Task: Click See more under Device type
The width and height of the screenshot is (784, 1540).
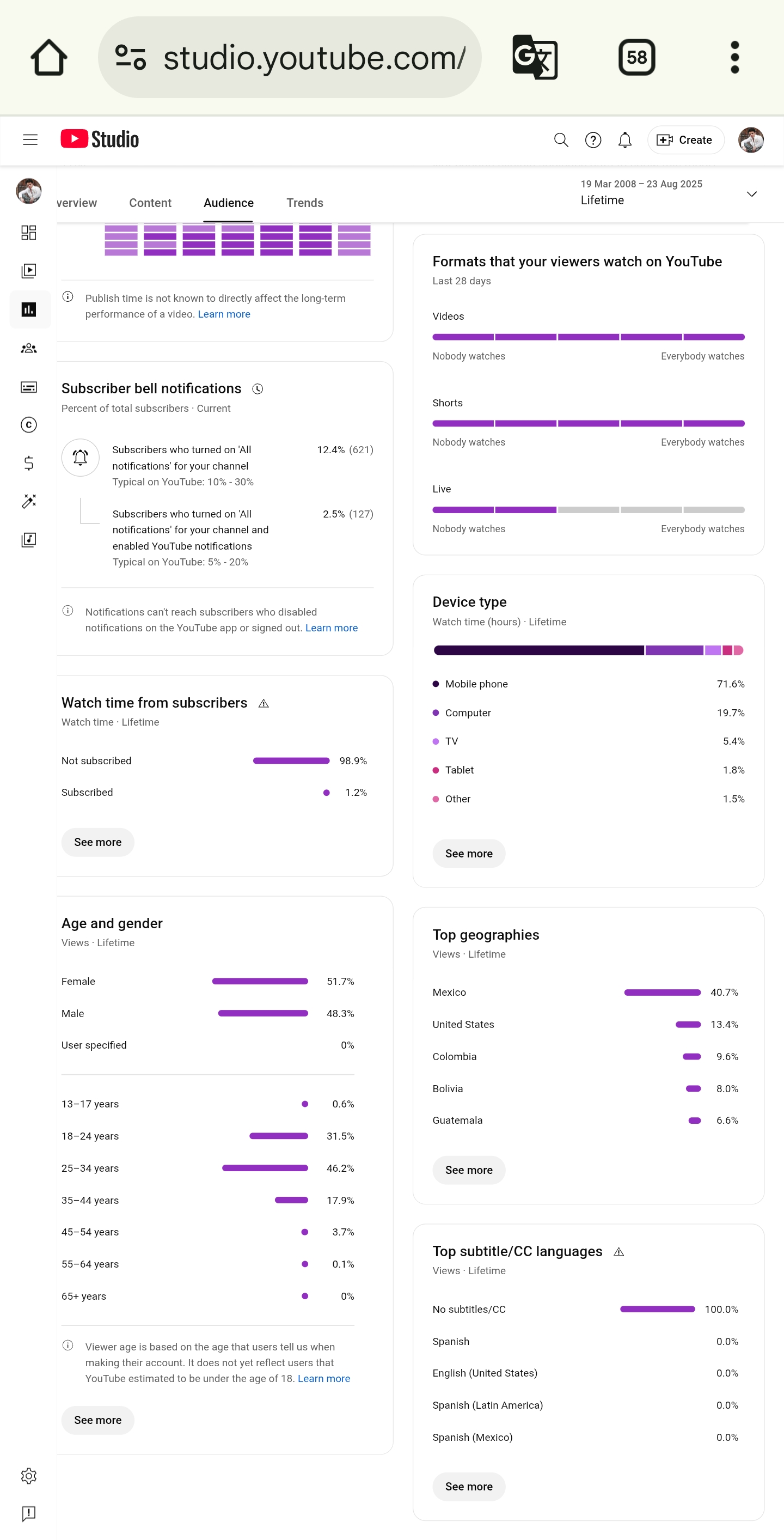Action: pos(469,853)
